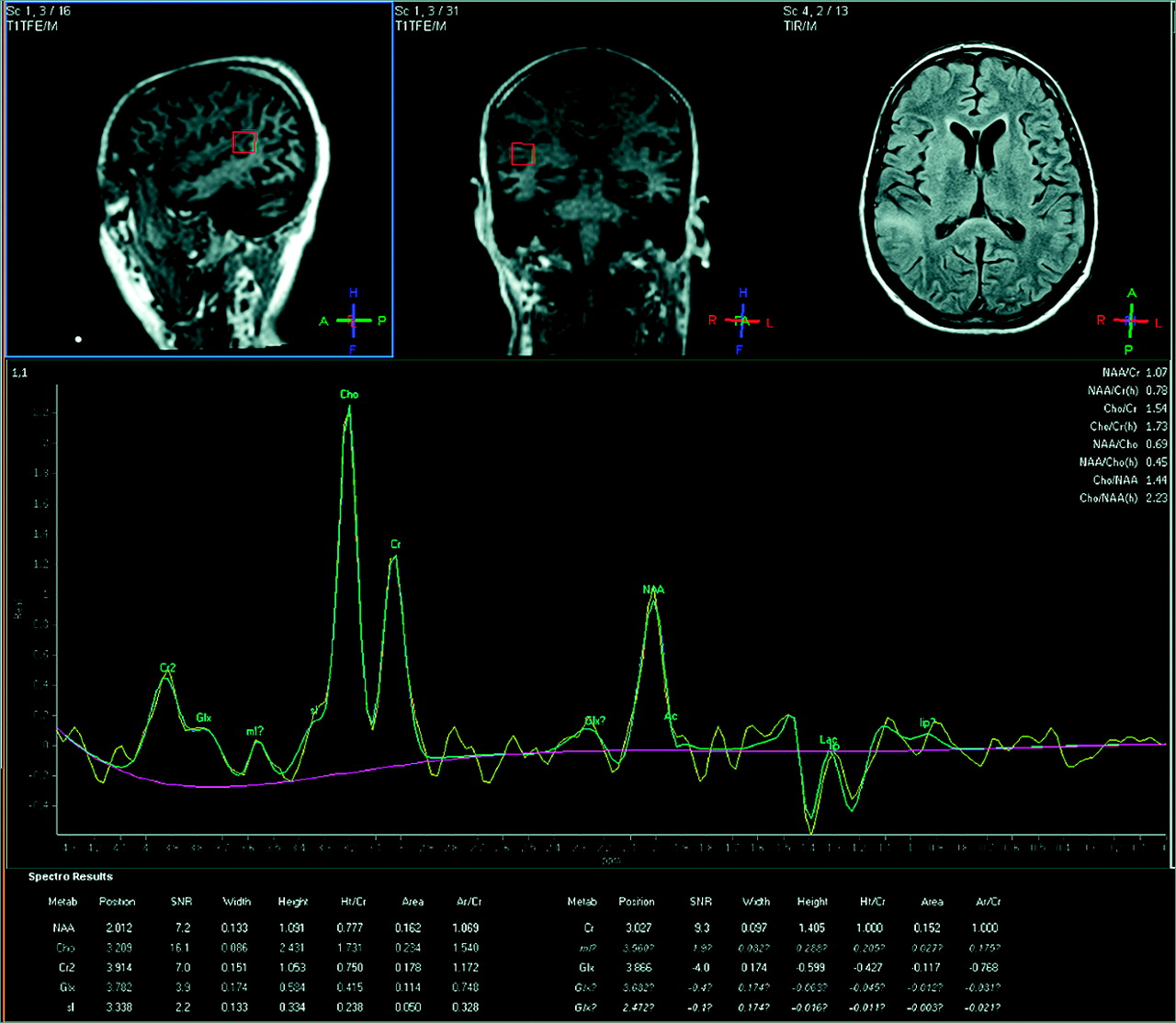
Task: Click the coronal orientation cross marker
Action: [742, 320]
